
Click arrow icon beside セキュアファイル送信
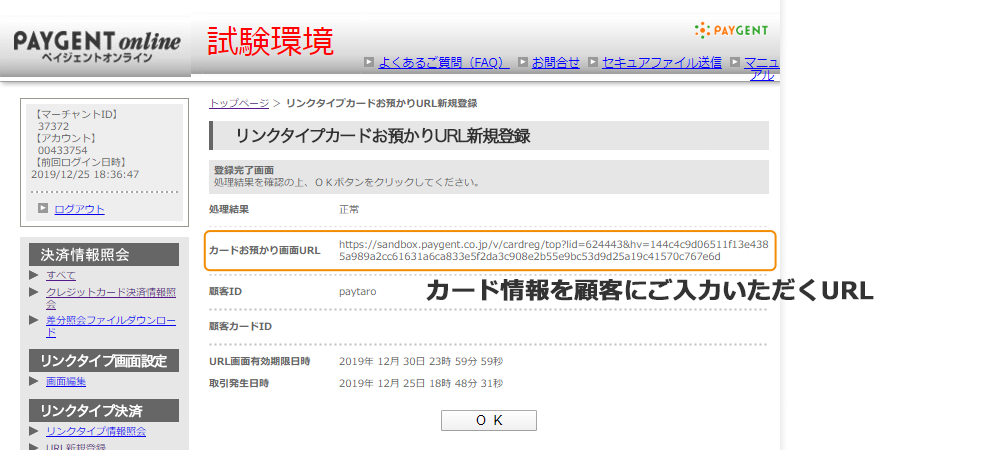pyautogui.click(x=592, y=62)
